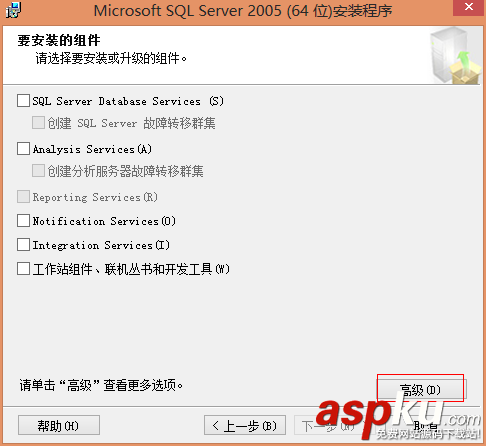Toggle Reporting Services (R) checkbox
The height and width of the screenshot is (446, 486).
23,197
